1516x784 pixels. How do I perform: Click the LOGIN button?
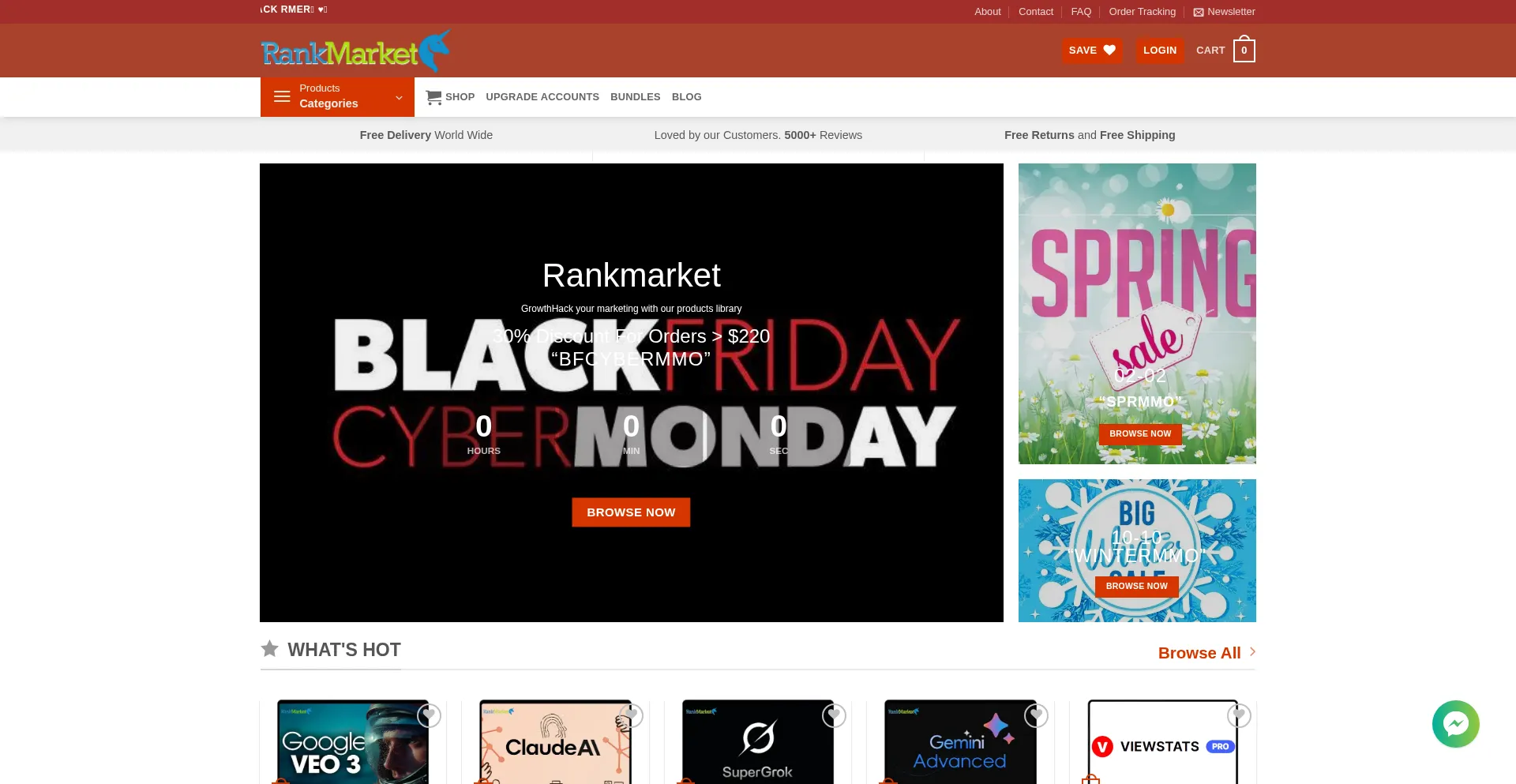point(1160,51)
